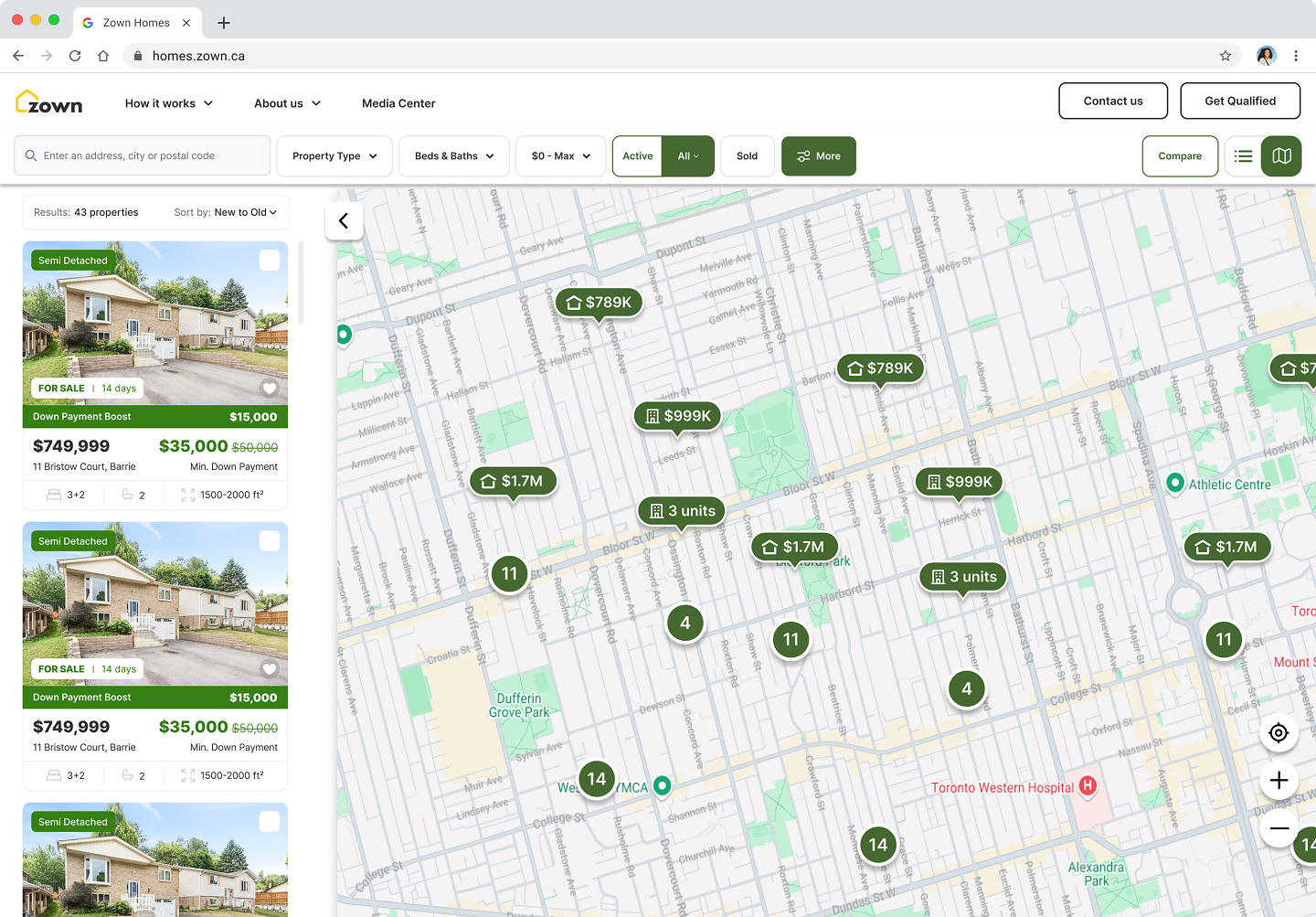Expand cluster 4 near College St
This screenshot has width=1316, height=917.
(x=967, y=689)
